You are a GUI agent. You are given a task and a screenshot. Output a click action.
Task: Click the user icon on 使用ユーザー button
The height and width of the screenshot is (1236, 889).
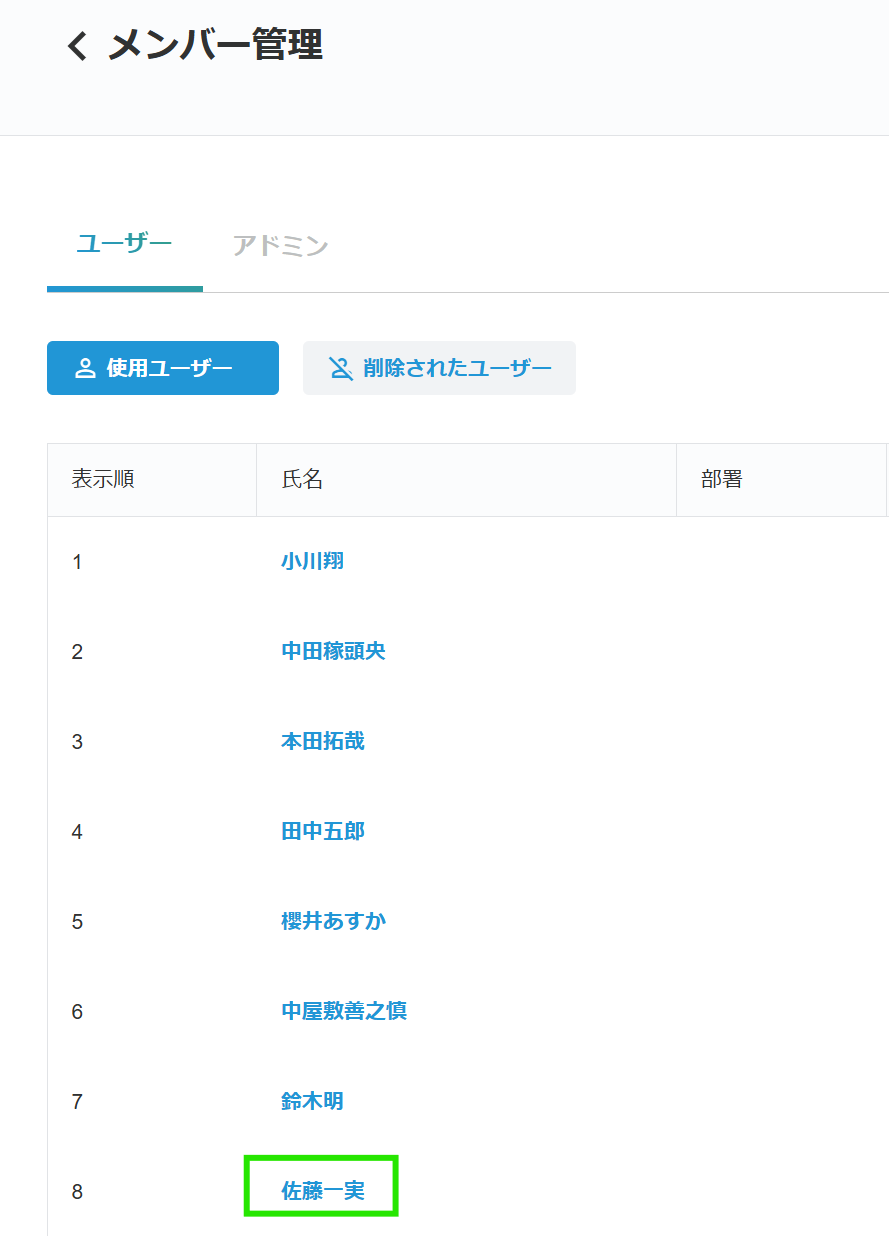point(85,367)
